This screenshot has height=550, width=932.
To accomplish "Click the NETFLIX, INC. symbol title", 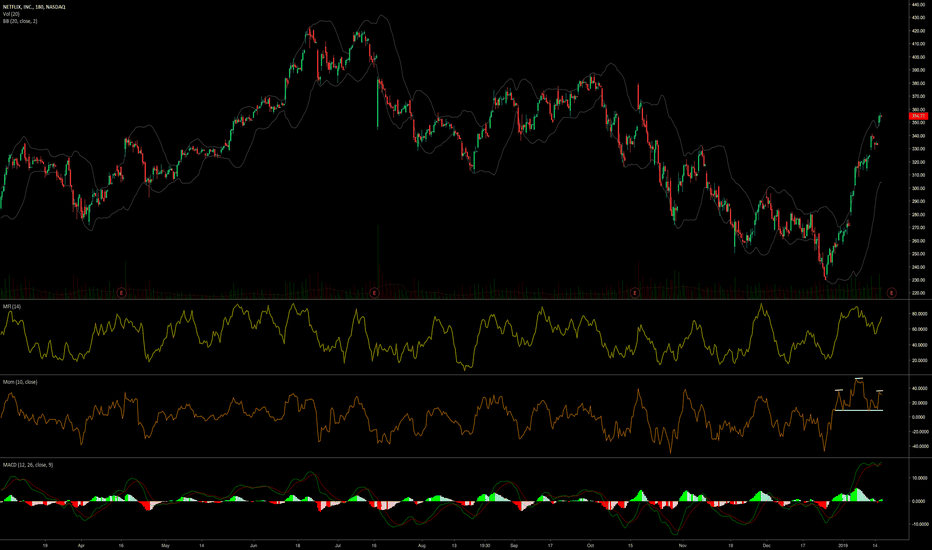I will 34,7.
